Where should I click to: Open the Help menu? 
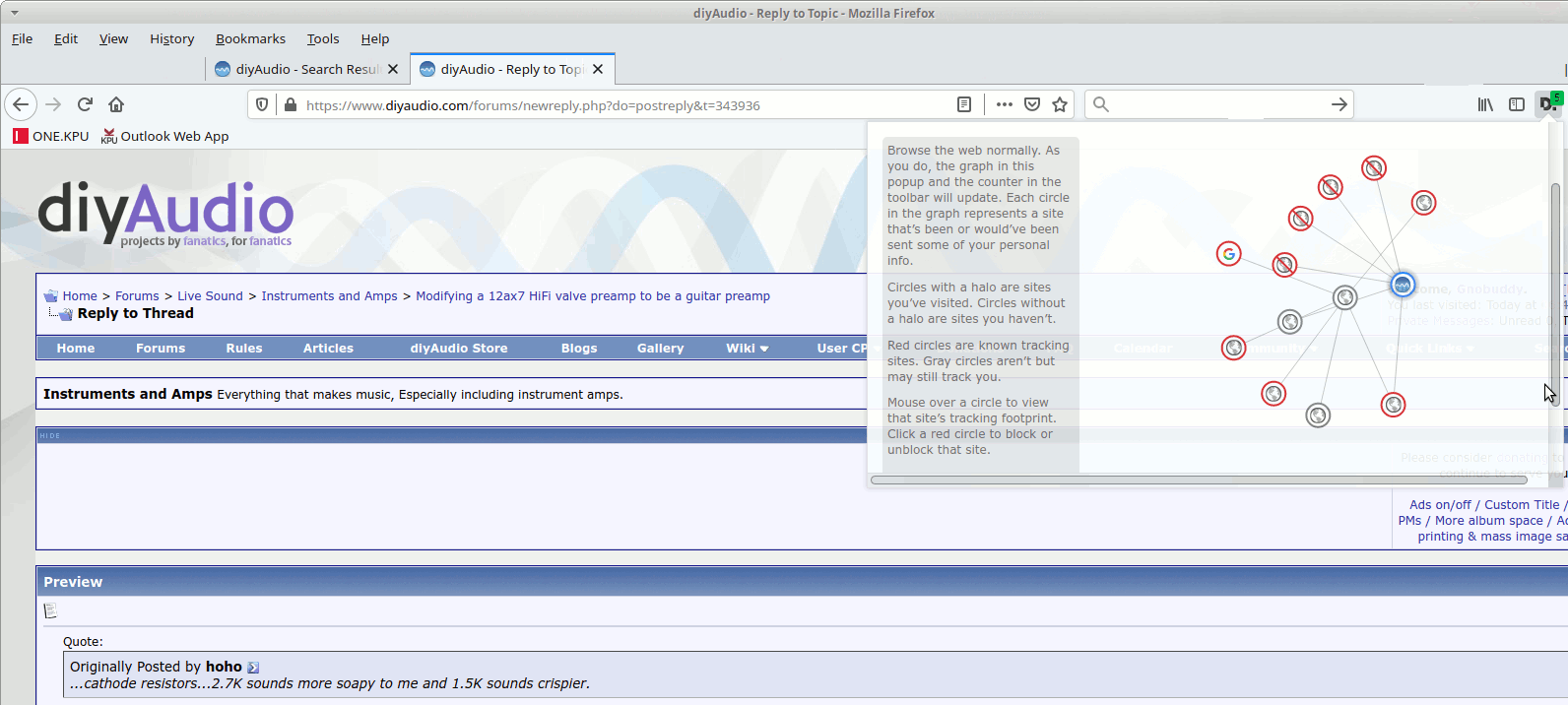[375, 38]
